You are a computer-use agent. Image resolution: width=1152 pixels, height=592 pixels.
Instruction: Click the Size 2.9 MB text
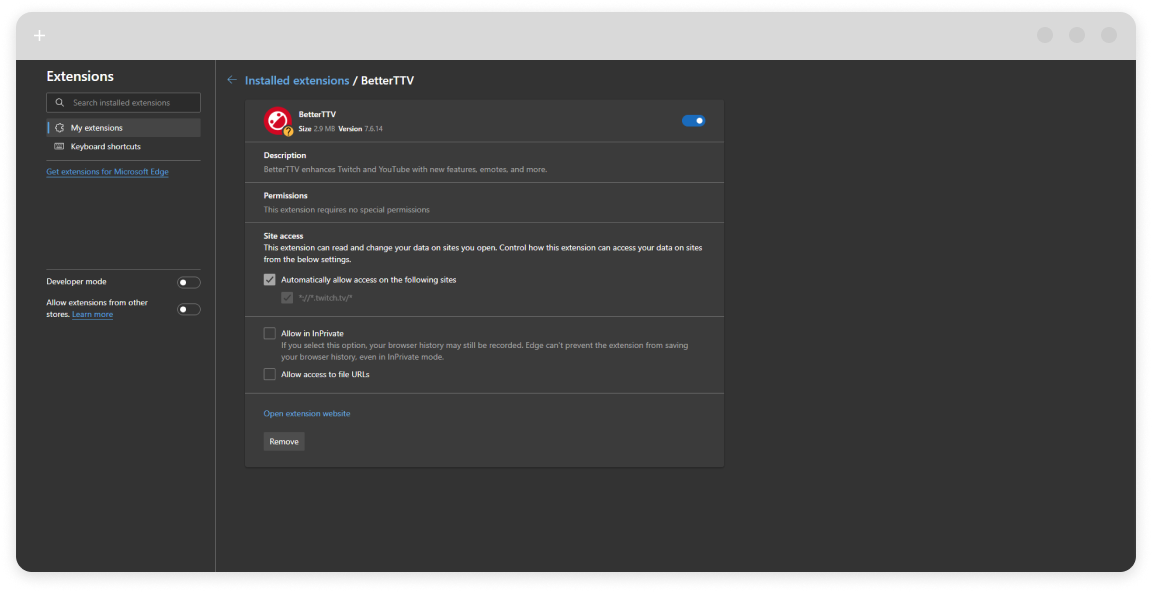click(317, 129)
